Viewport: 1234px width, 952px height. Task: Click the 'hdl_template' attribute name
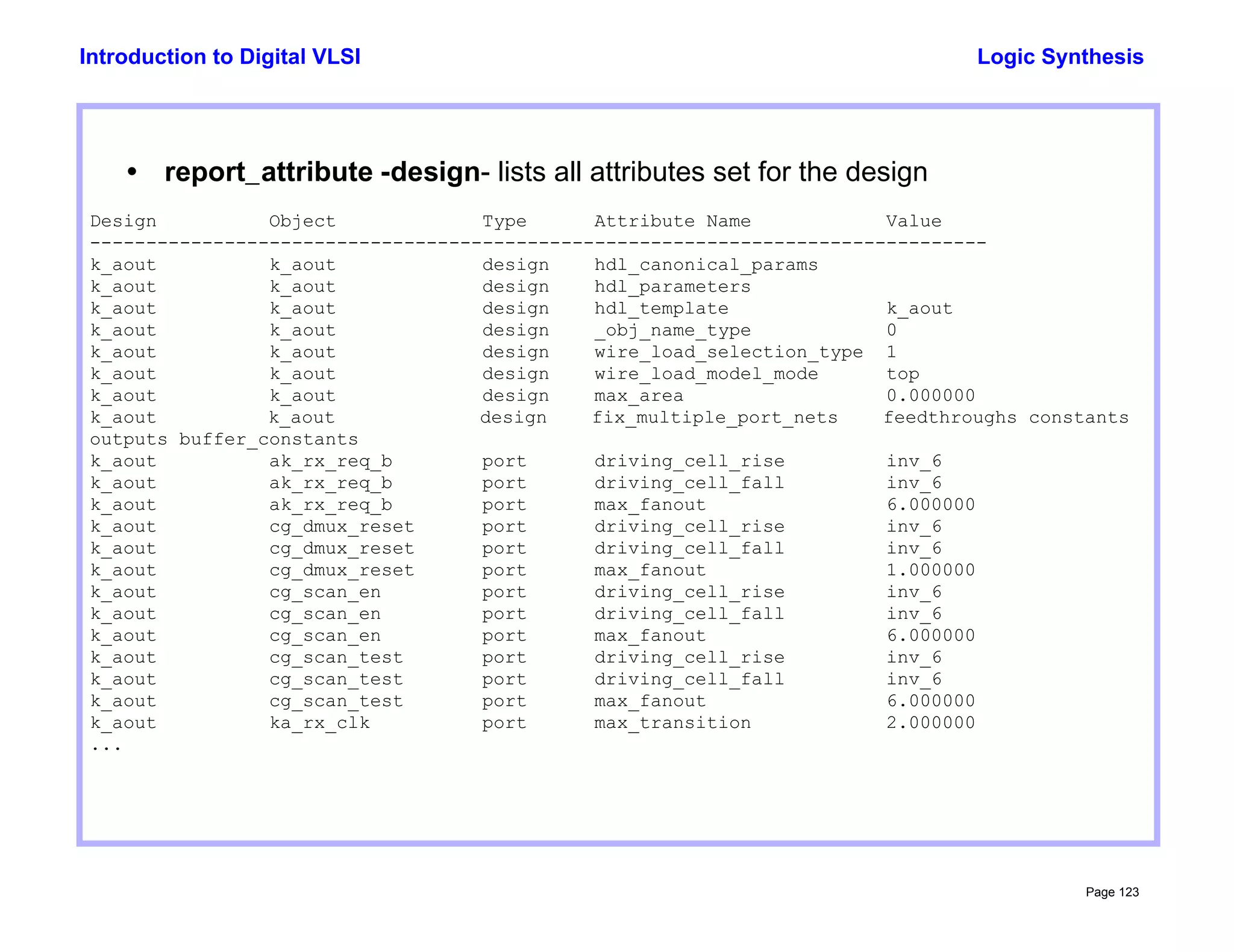661,309
